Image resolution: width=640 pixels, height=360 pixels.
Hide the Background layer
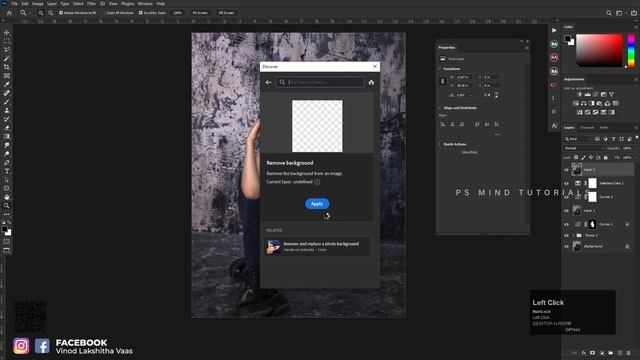point(566,247)
